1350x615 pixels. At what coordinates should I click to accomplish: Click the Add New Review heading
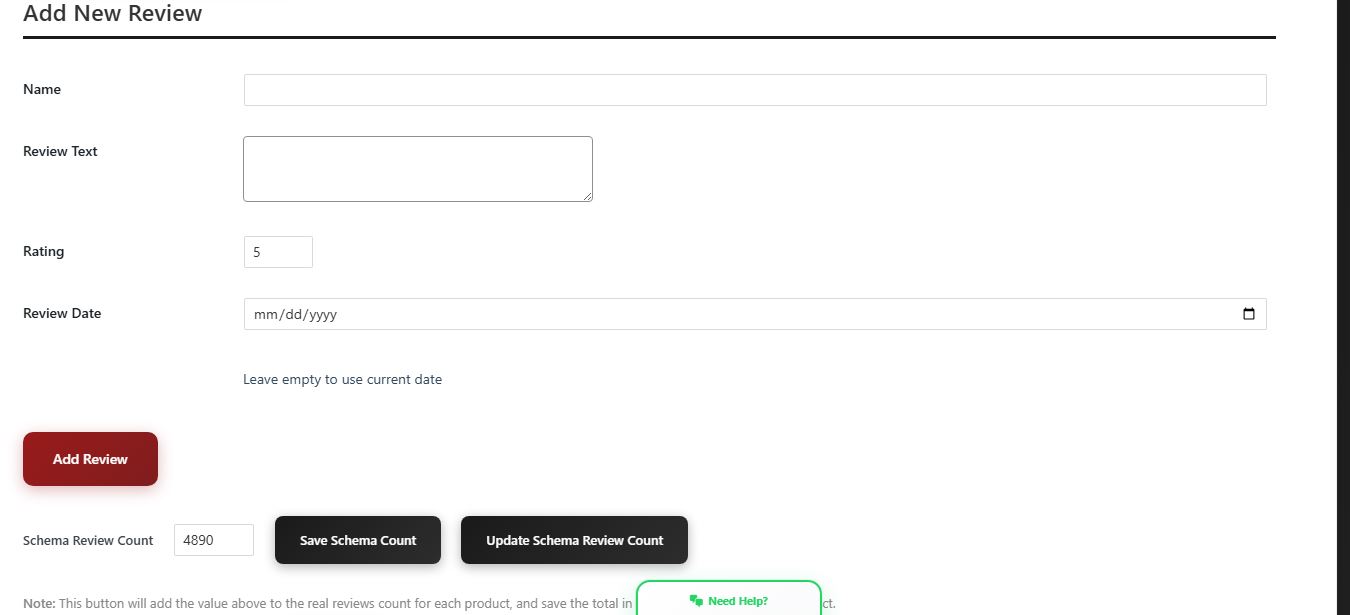[112, 13]
